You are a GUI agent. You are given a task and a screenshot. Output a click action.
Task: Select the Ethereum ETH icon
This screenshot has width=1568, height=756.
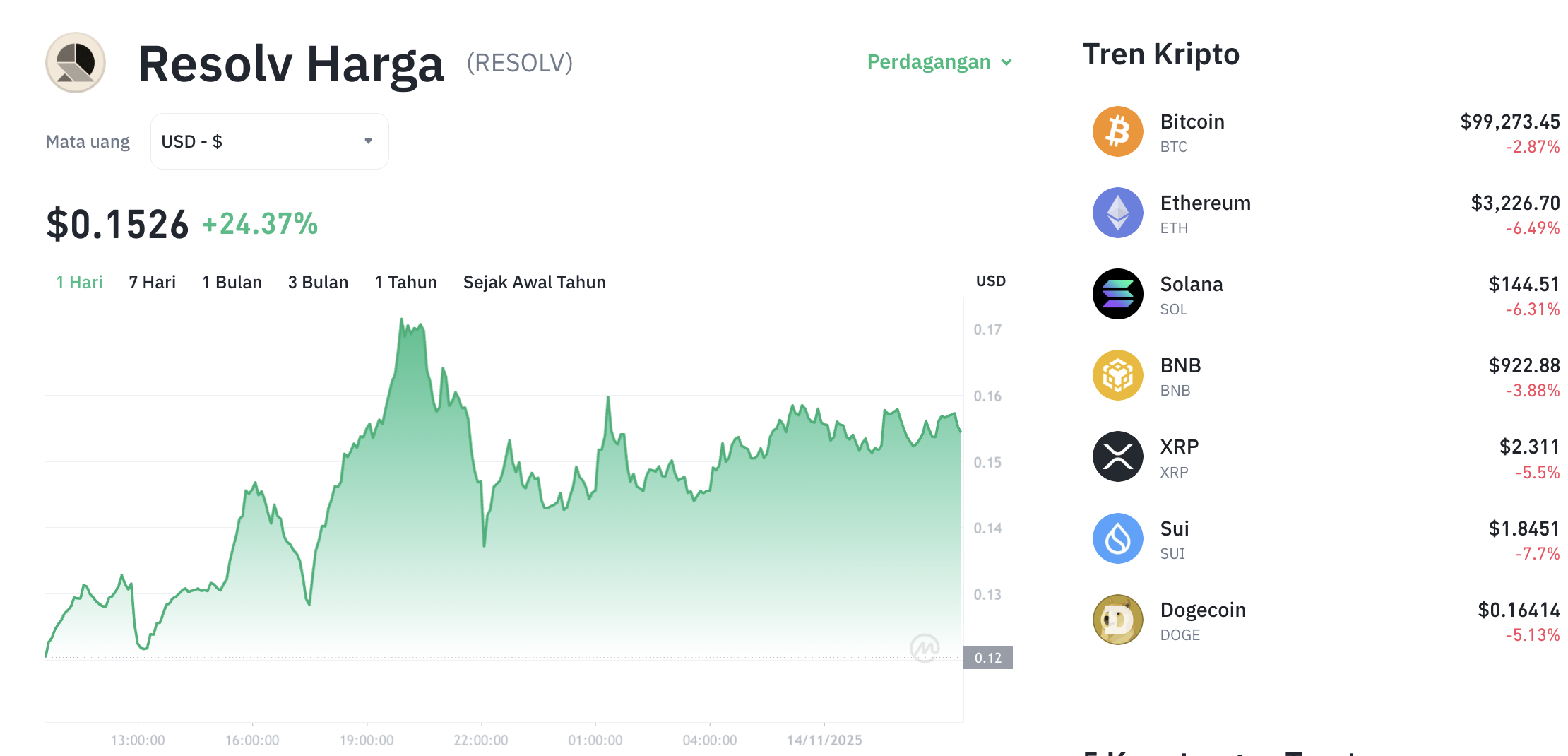[1117, 213]
